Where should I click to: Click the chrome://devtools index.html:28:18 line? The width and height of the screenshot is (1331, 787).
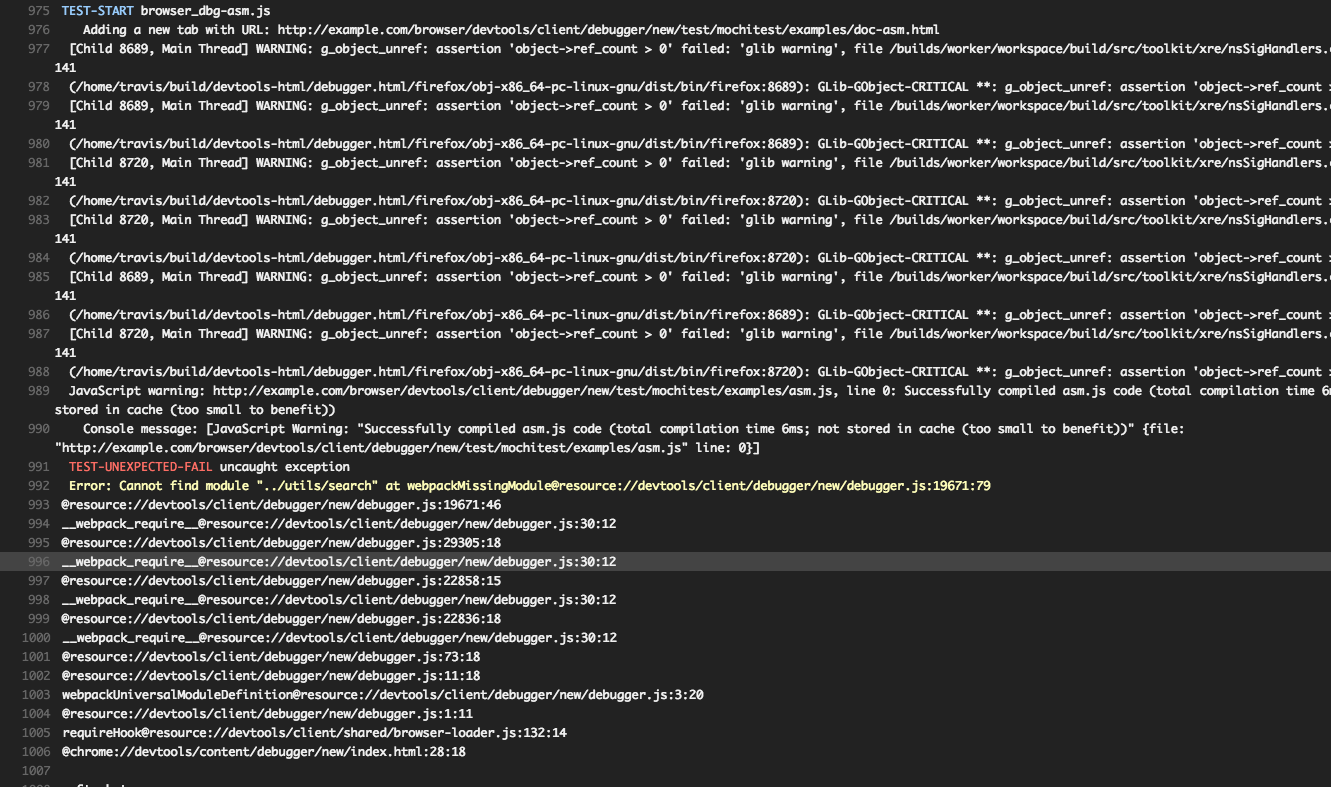[263, 752]
